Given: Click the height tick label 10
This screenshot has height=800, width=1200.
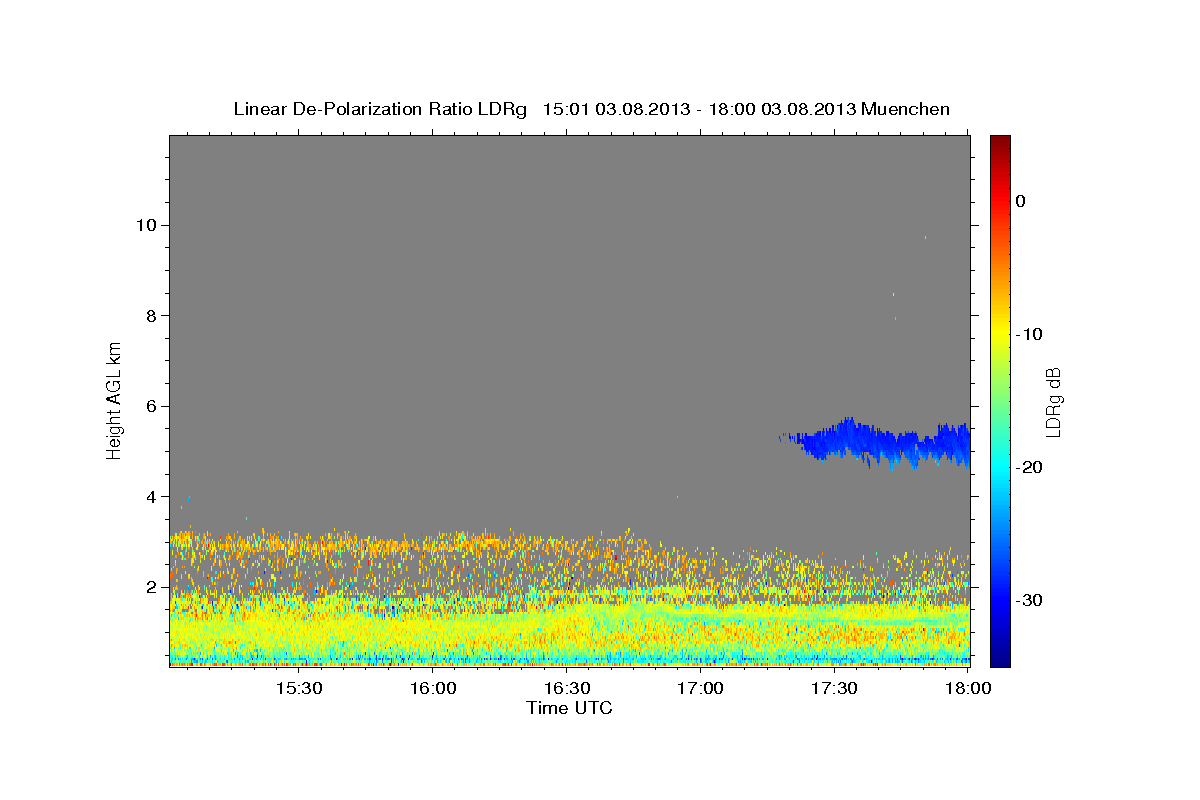Looking at the screenshot, I should [146, 225].
